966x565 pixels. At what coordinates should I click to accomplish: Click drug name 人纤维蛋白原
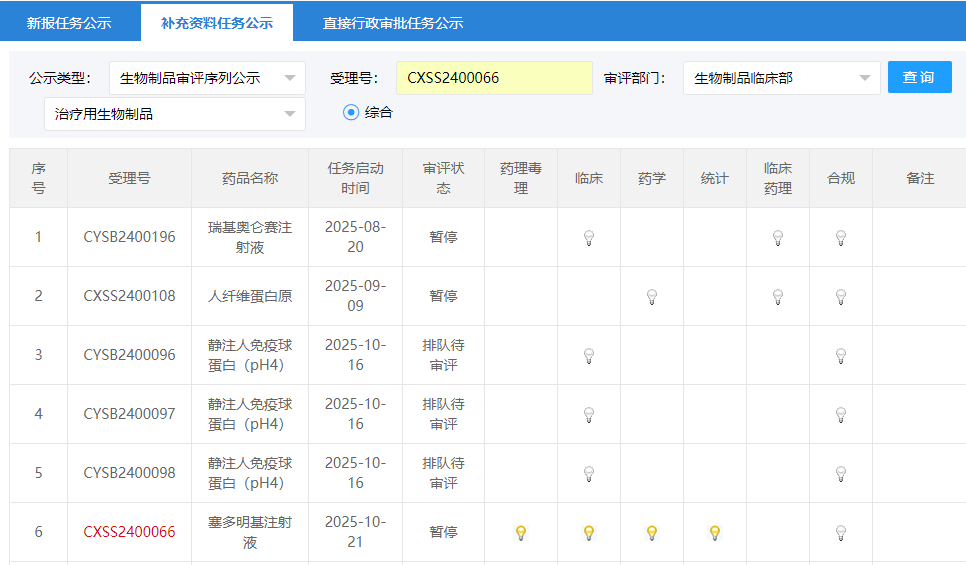[x=250, y=296]
